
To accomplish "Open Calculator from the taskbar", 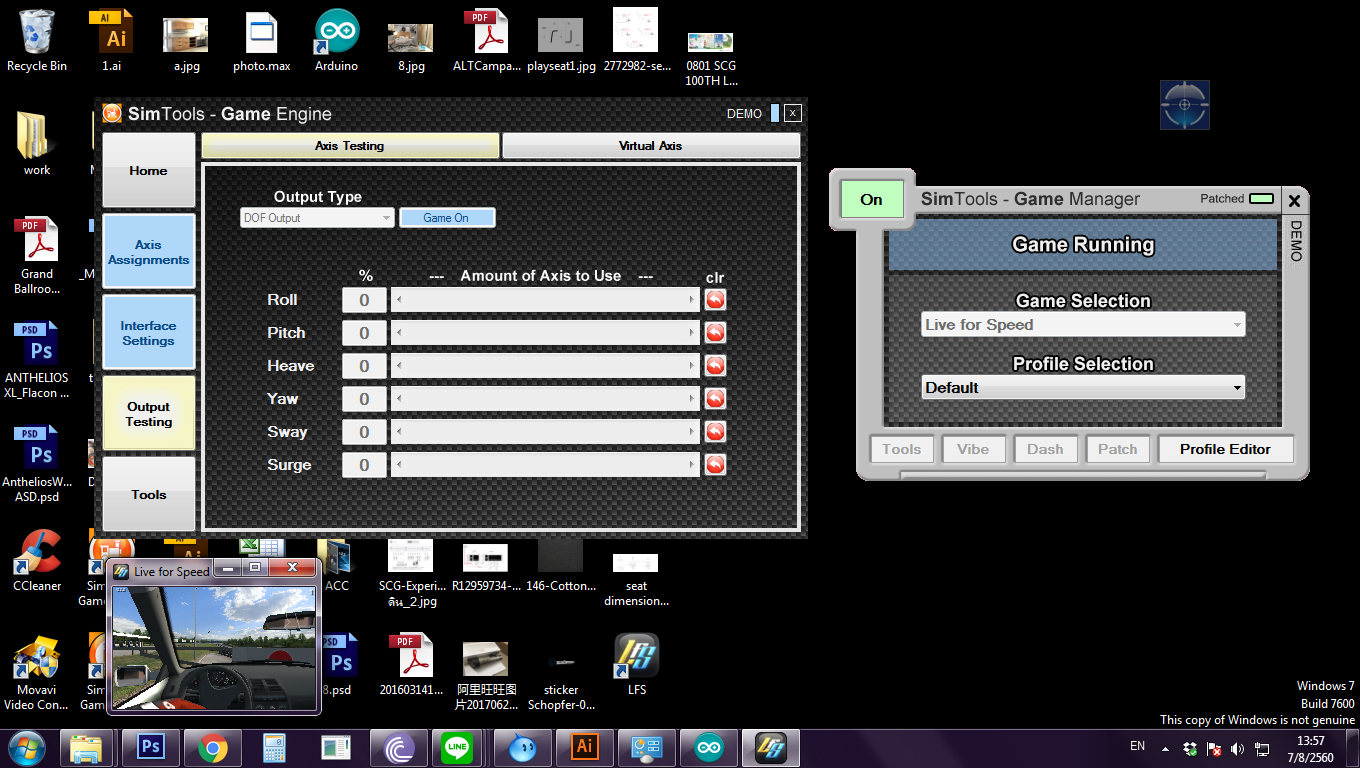I will [274, 747].
